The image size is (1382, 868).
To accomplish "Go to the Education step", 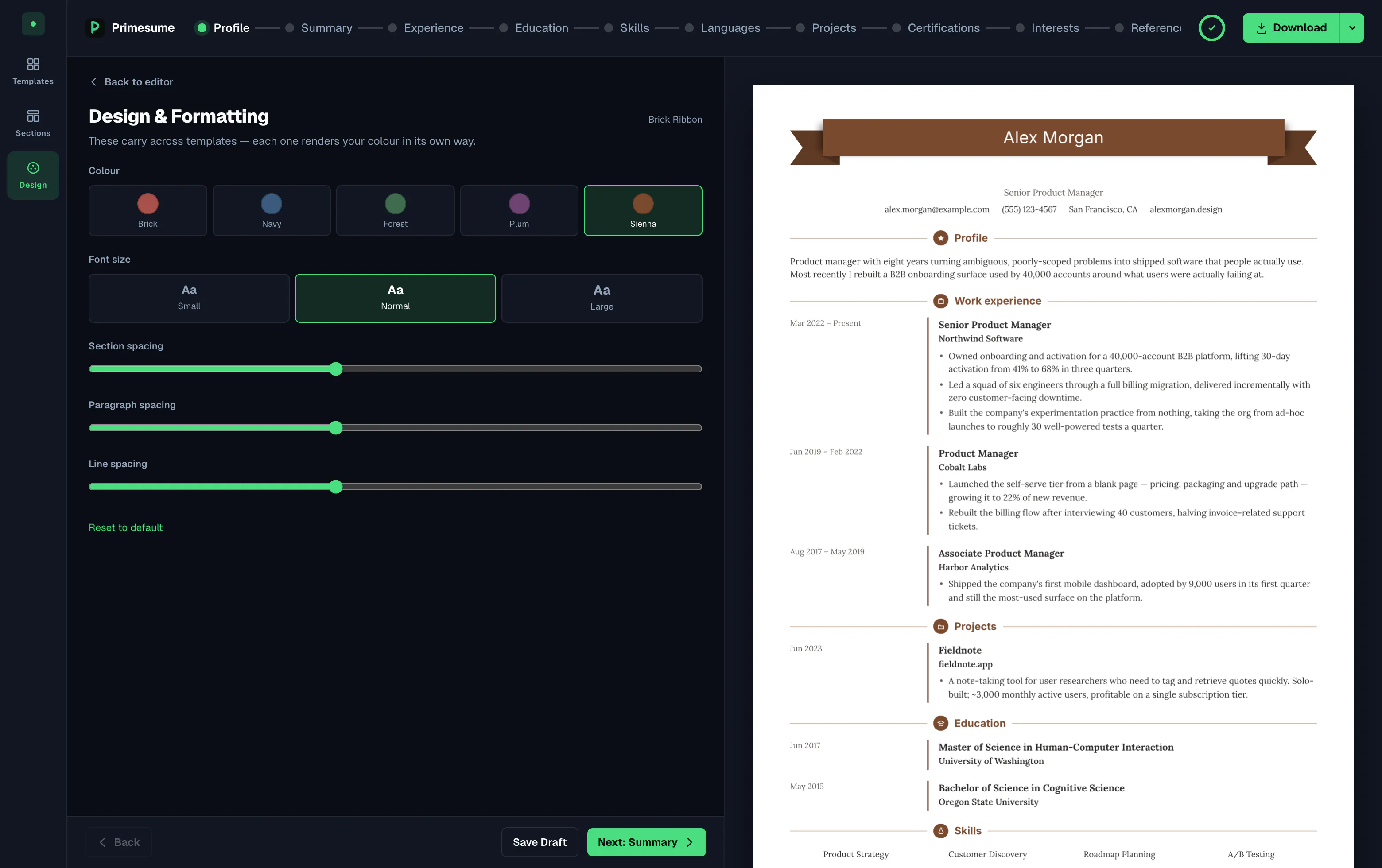I will tap(534, 27).
